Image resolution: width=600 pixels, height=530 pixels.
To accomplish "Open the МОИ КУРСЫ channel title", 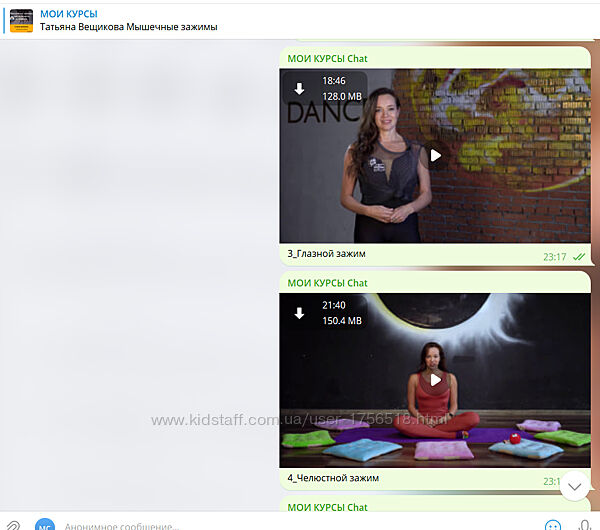I will pos(69,14).
